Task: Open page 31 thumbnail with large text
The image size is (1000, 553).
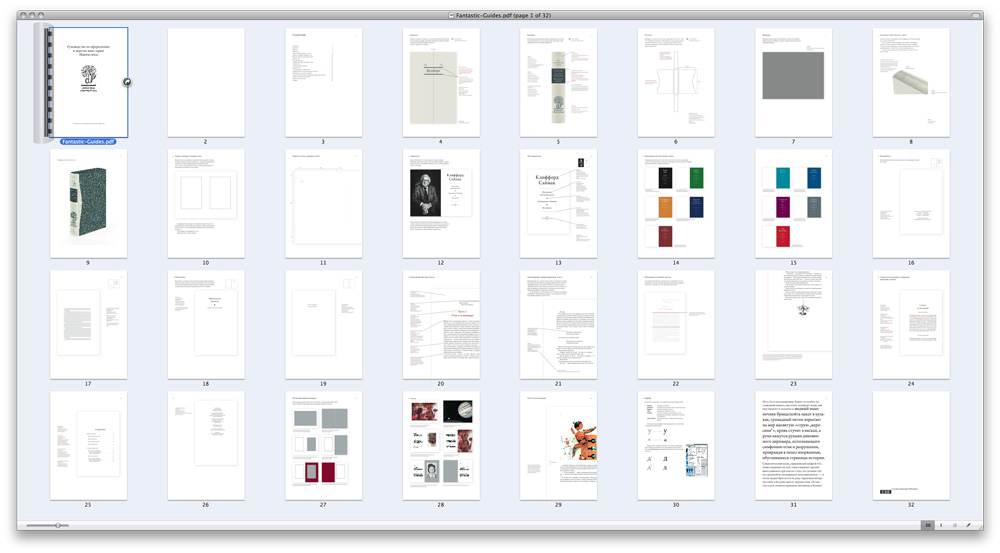Action: pos(794,445)
